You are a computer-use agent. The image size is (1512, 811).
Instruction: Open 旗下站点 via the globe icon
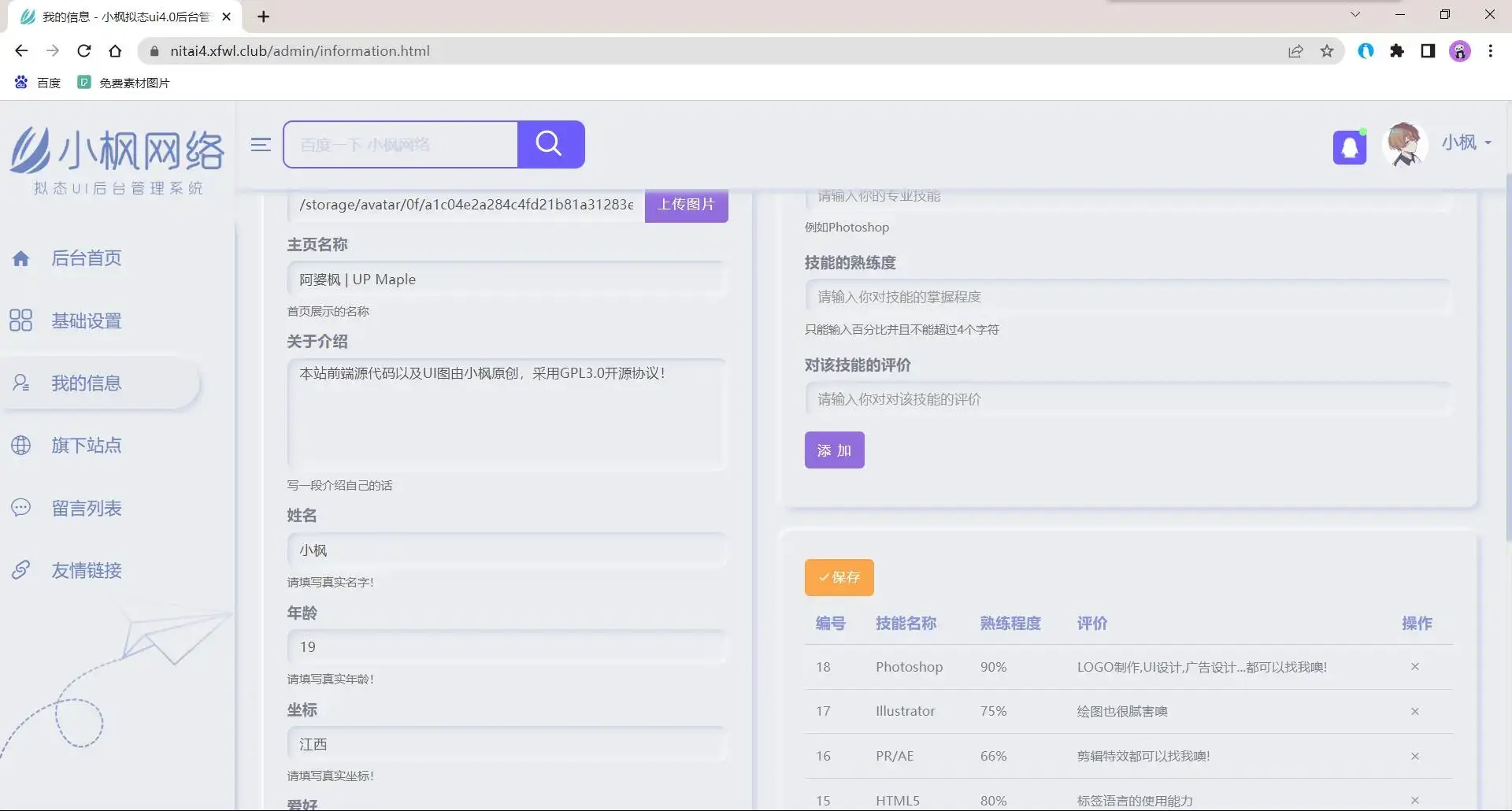21,445
